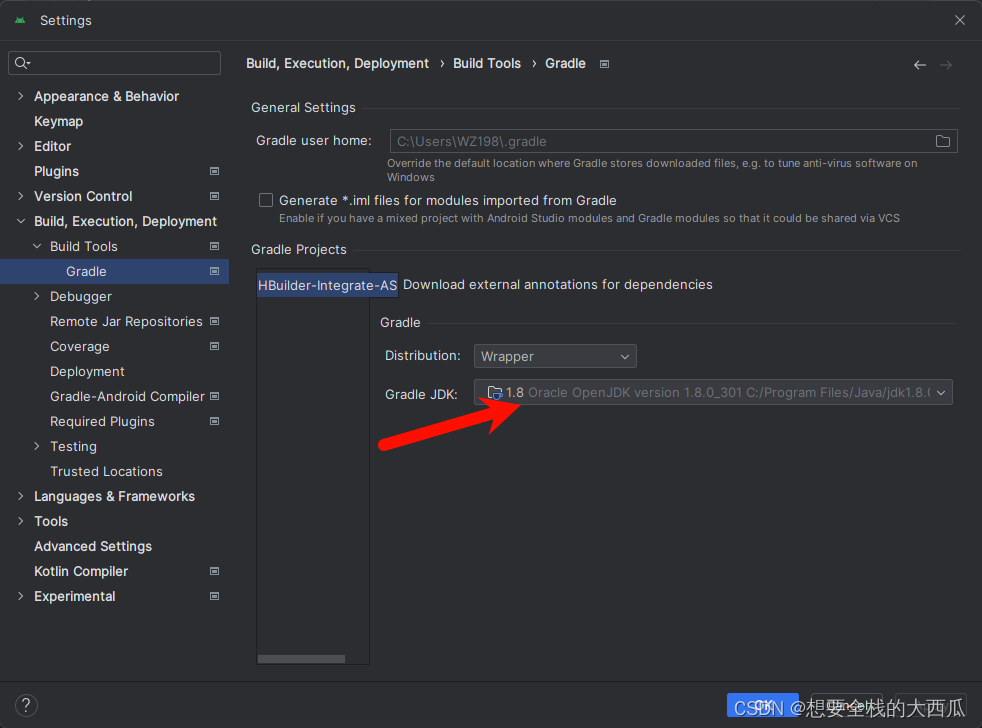Click the back navigation arrow
Viewport: 982px width, 728px height.
coord(919,65)
